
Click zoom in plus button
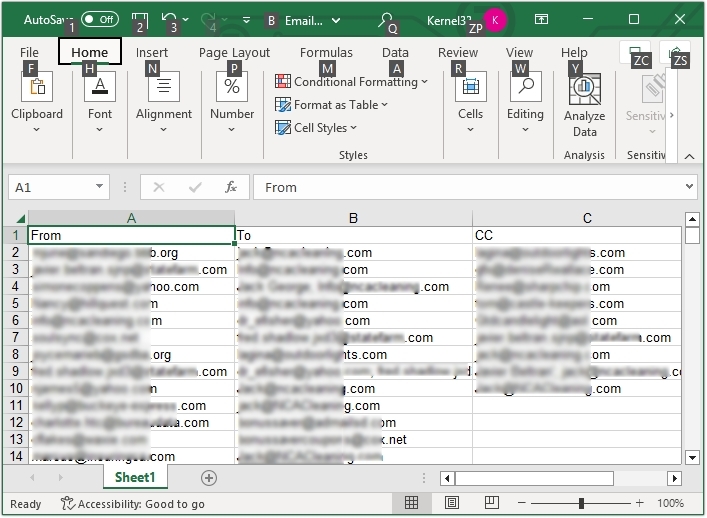(639, 503)
